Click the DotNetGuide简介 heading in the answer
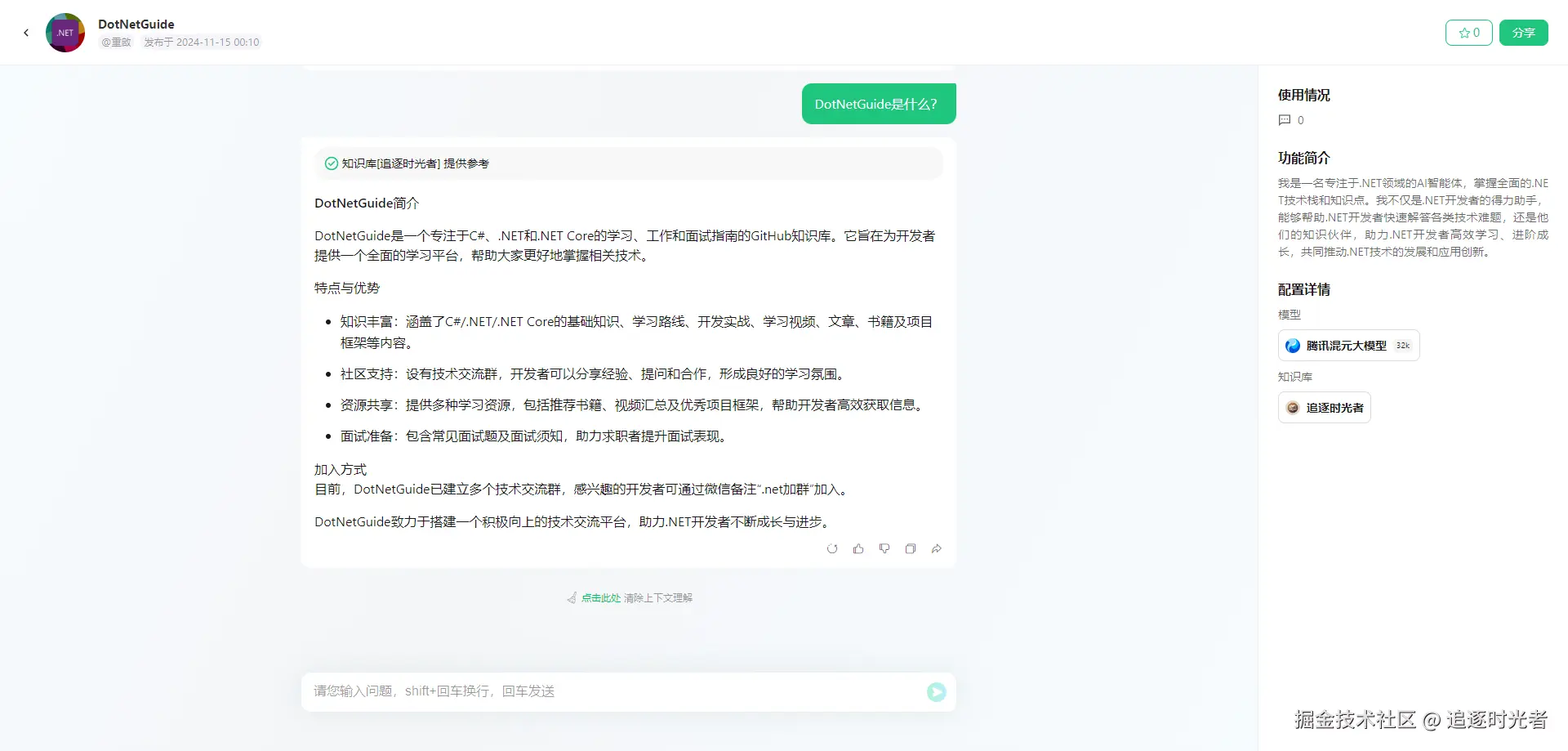The height and width of the screenshot is (751, 1568). tap(367, 203)
